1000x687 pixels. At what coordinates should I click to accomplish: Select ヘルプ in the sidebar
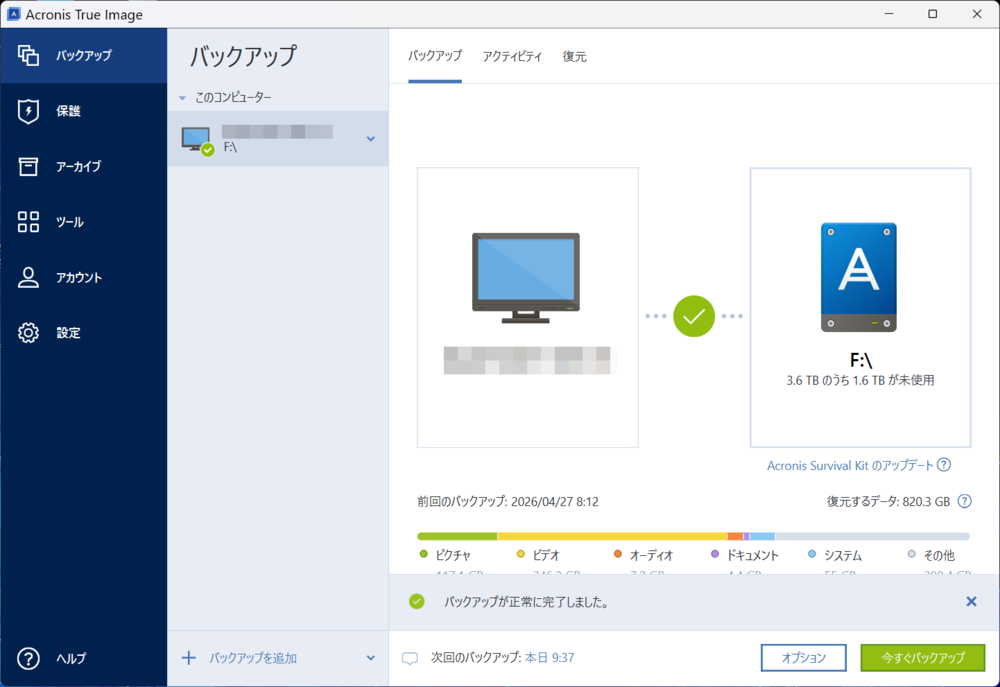point(84,658)
